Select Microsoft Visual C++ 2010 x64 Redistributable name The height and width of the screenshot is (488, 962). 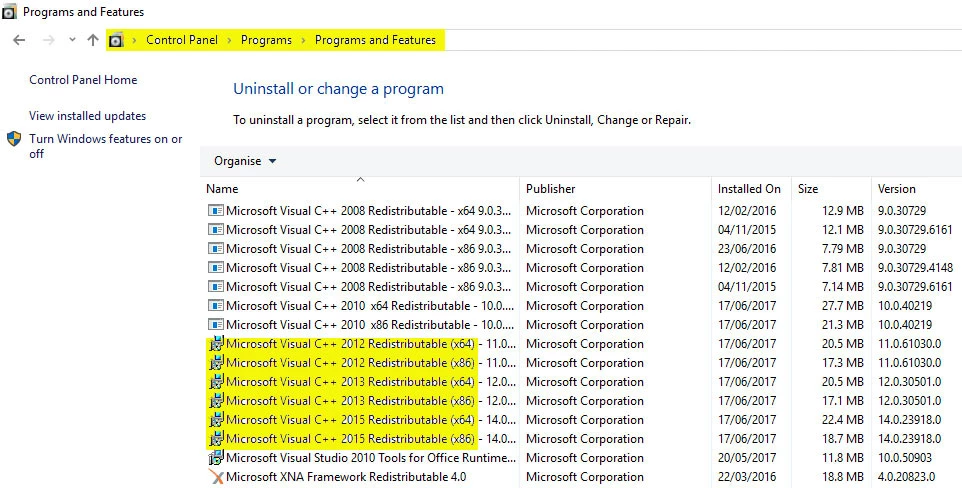[x=371, y=306]
